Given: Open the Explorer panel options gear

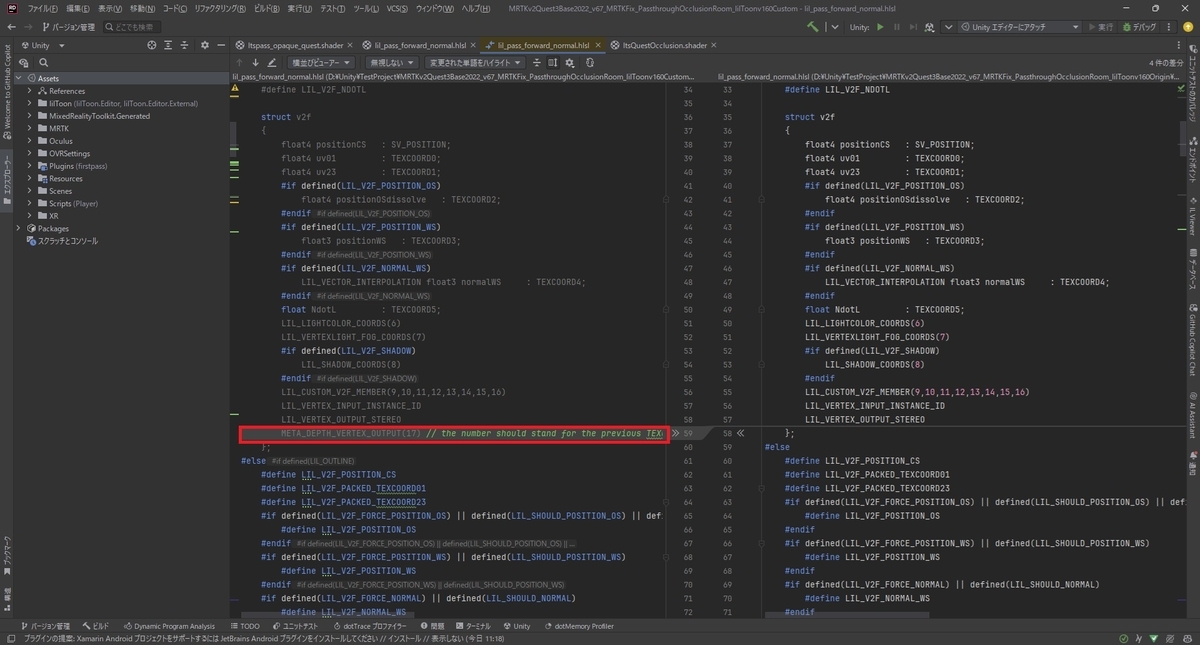Looking at the screenshot, I should [205, 45].
